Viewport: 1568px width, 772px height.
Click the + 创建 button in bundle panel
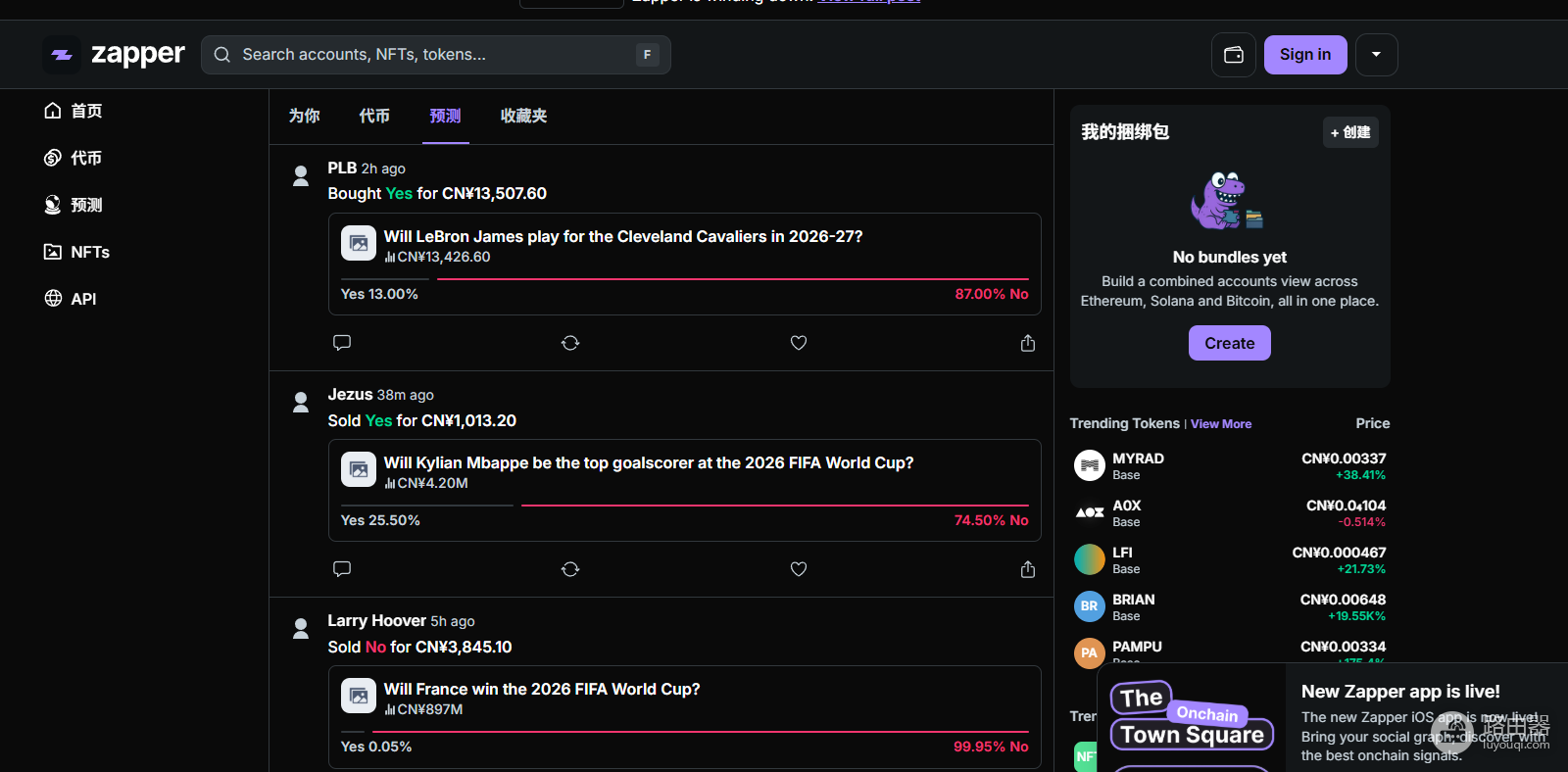point(1350,132)
